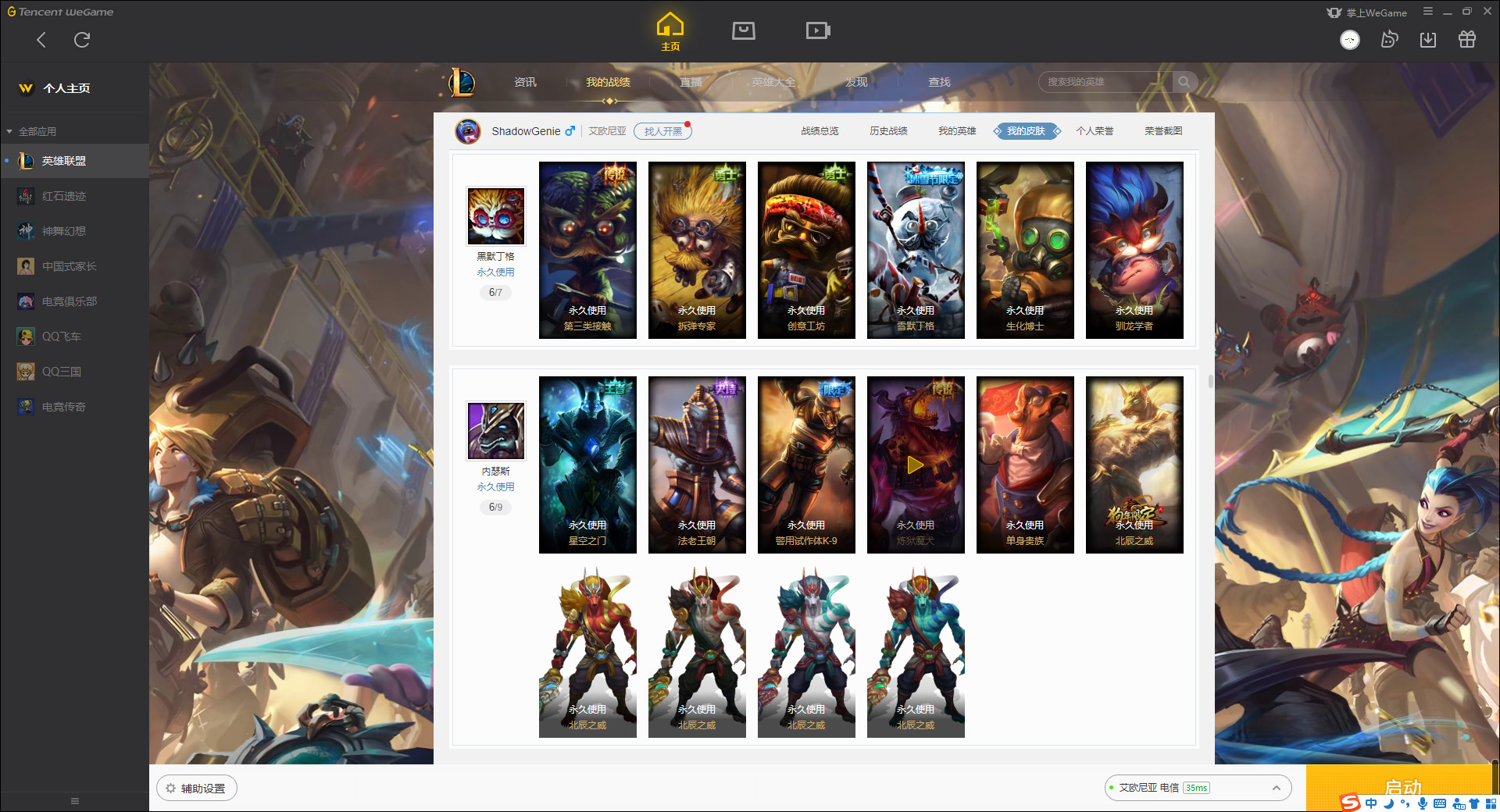1500x812 pixels.
Task: Open the 发现 tab
Action: coord(856,82)
